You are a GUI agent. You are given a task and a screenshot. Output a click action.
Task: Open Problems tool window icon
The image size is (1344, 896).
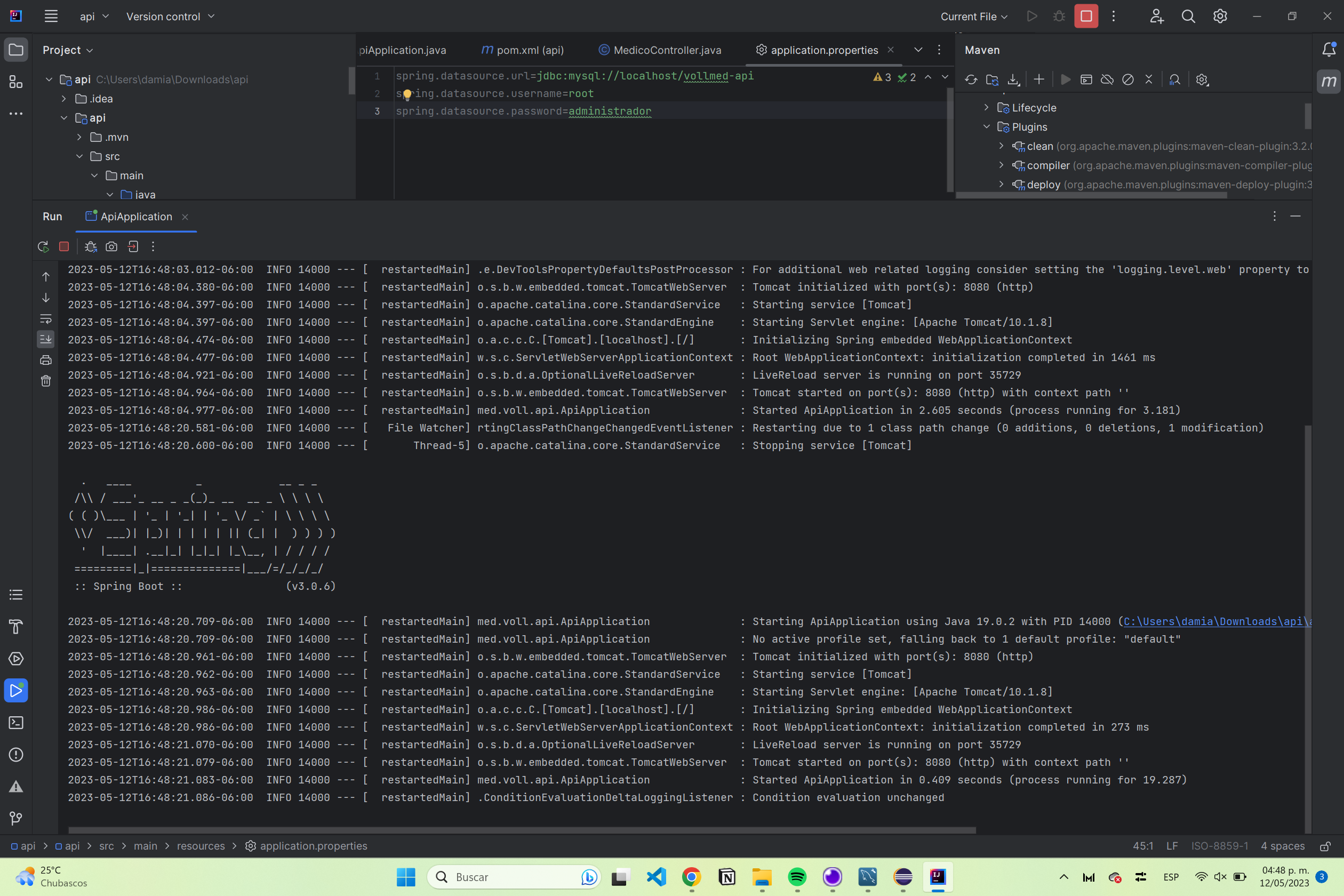16,754
